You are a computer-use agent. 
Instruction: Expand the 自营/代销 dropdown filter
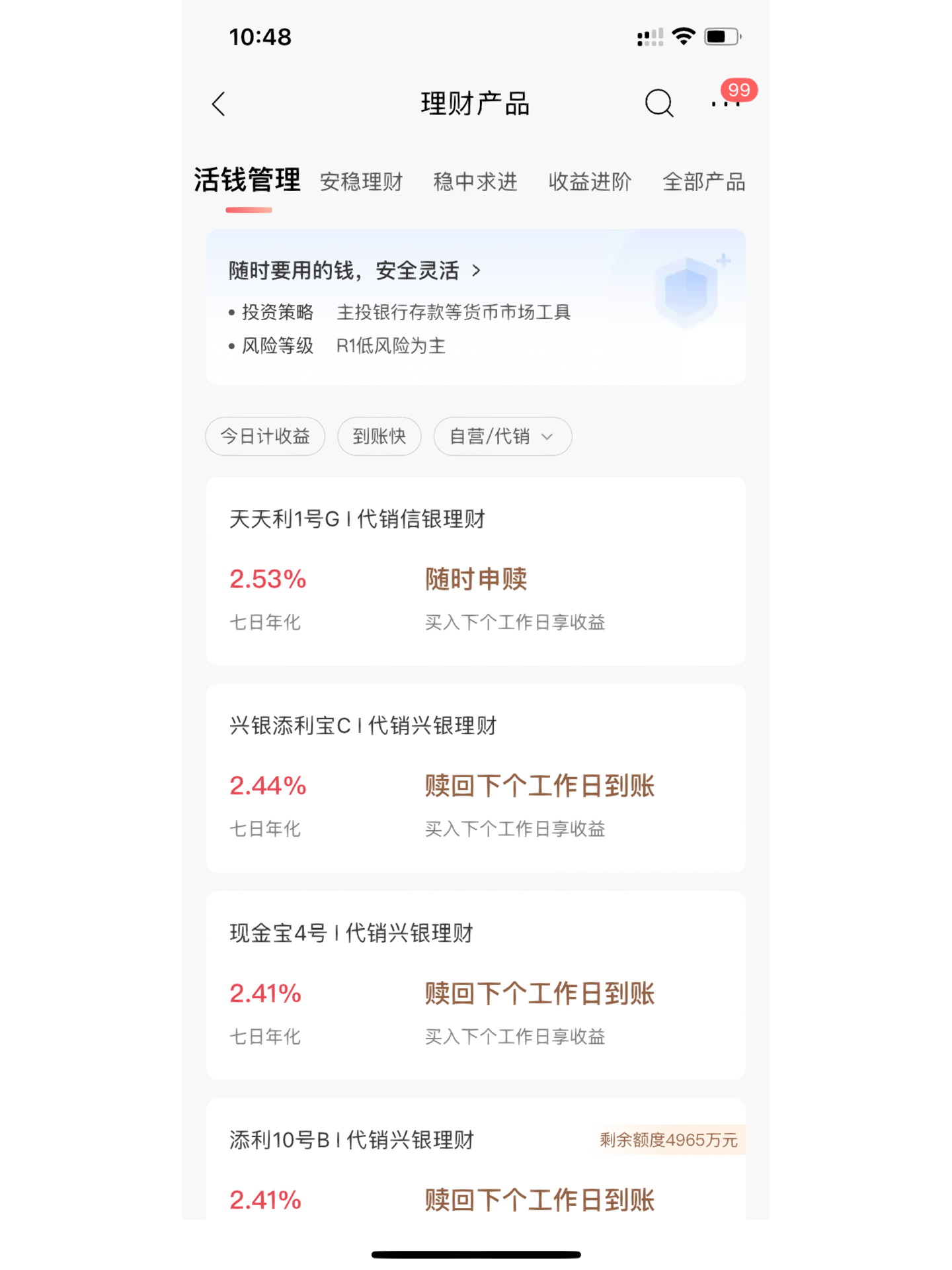[502, 436]
